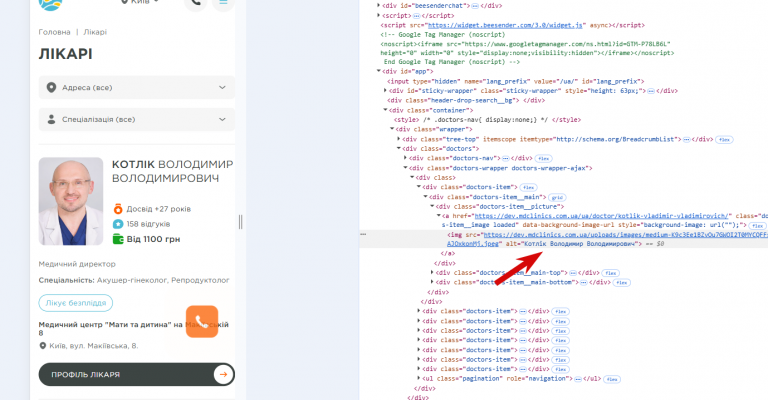Click the orange experience medal icon
The height and width of the screenshot is (400, 768).
tap(118, 209)
